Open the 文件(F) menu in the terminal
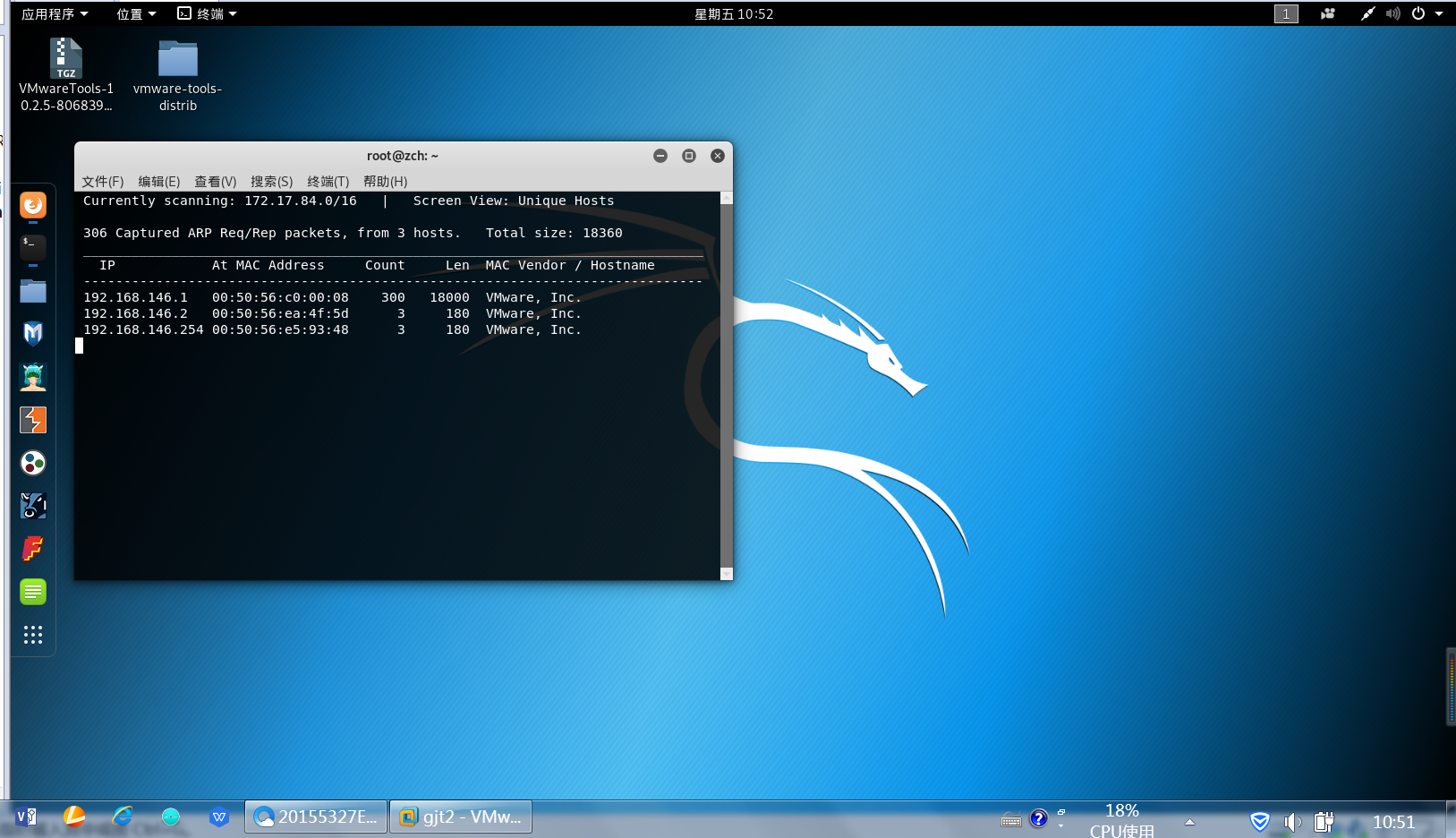 click(103, 181)
